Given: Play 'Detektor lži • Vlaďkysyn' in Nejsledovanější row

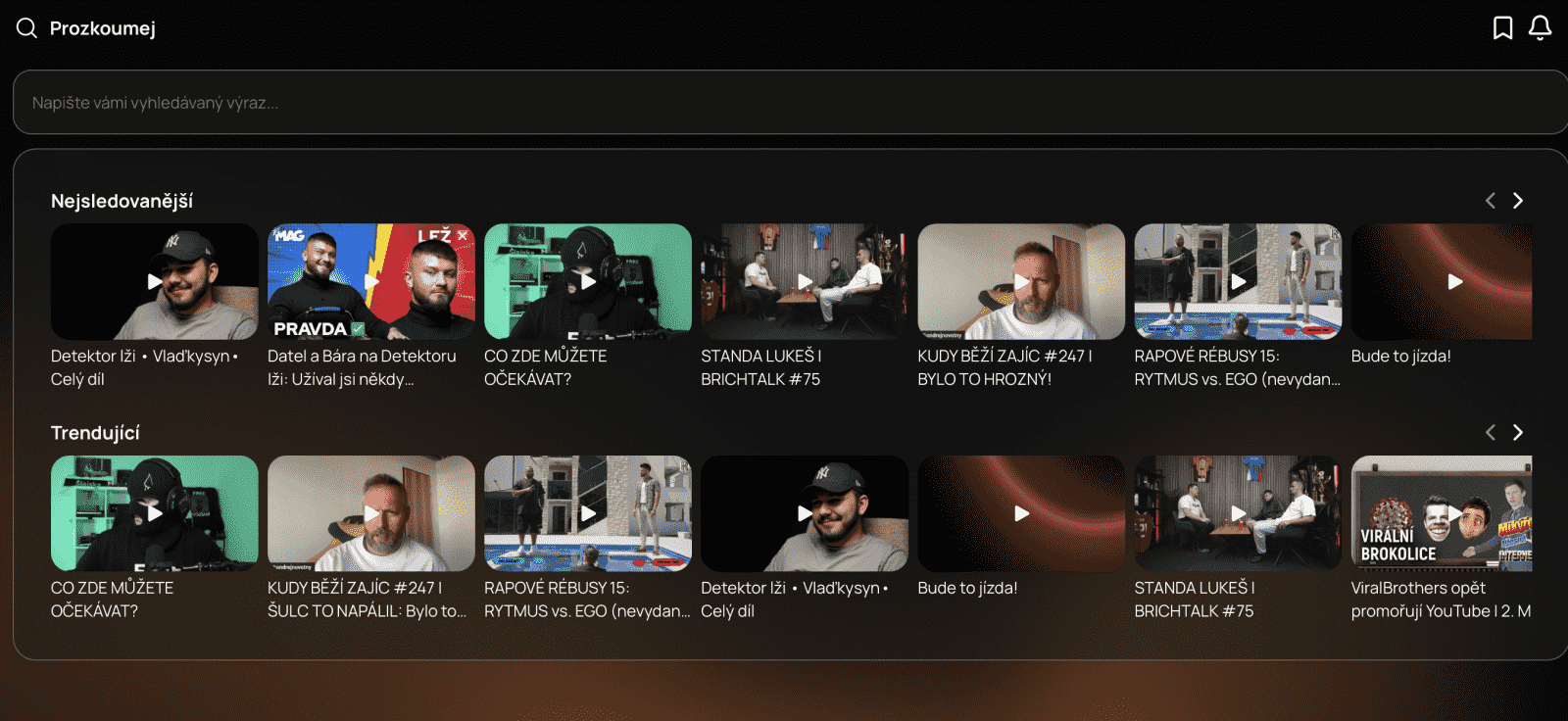Looking at the screenshot, I should 155,282.
